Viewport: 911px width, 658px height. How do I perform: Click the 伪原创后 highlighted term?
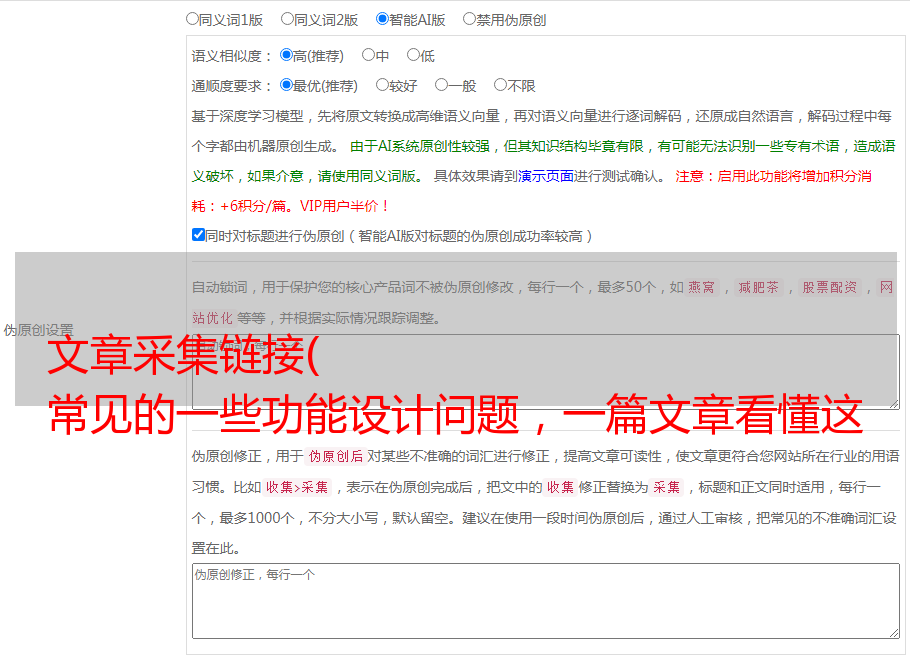tap(336, 456)
